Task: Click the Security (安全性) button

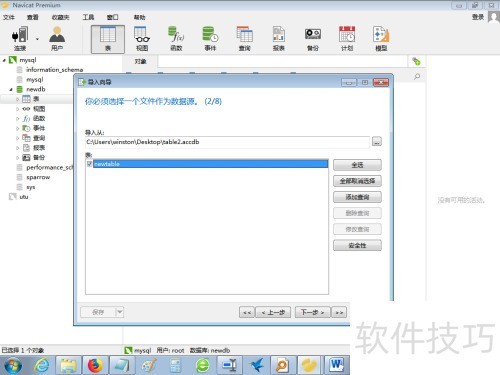Action: click(x=357, y=245)
